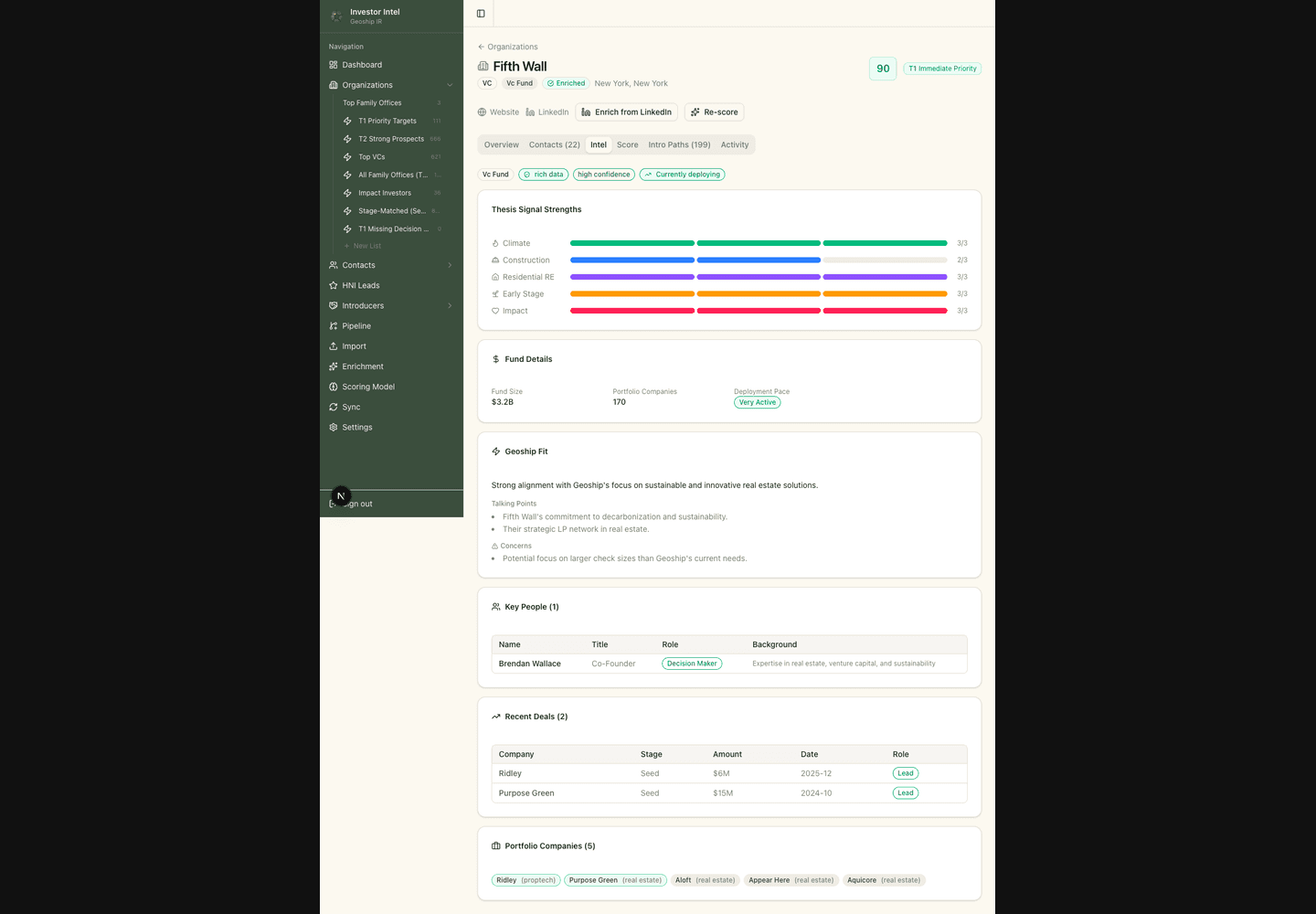
Task: Open the Pipeline sidebar item
Action: (391, 325)
